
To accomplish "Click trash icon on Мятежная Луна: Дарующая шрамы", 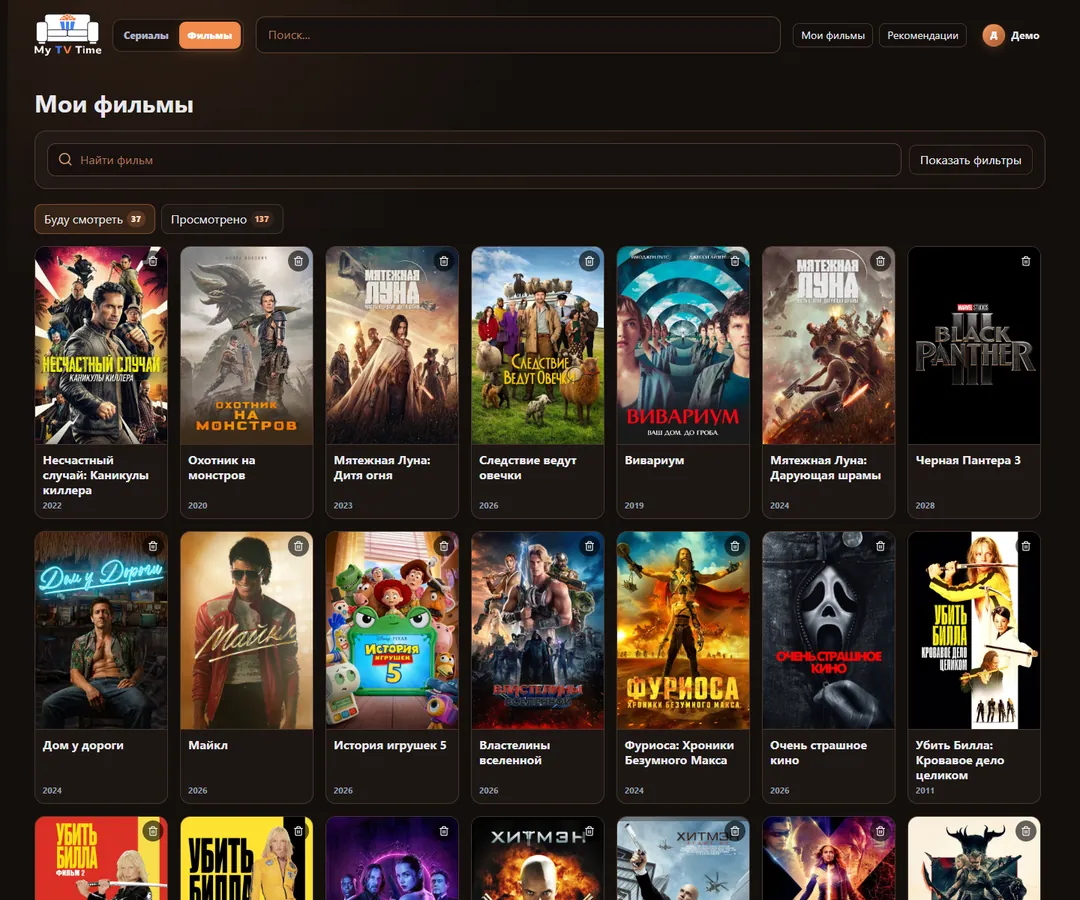I will (x=880, y=261).
